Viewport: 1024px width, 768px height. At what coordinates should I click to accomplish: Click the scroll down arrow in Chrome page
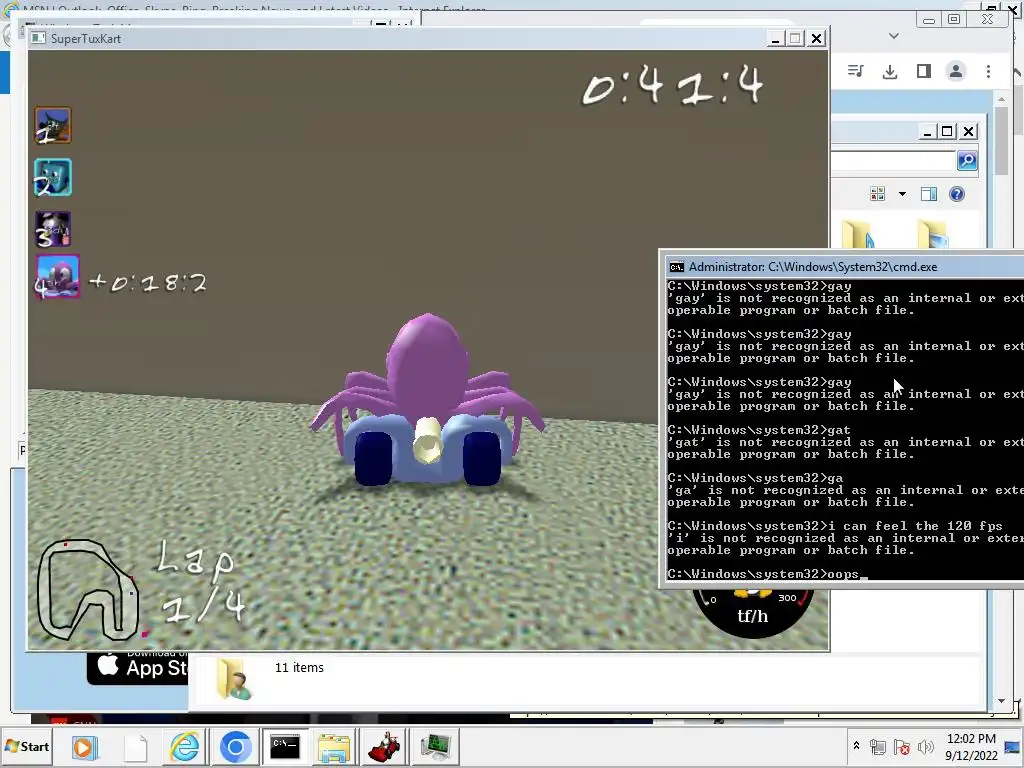click(x=1002, y=701)
